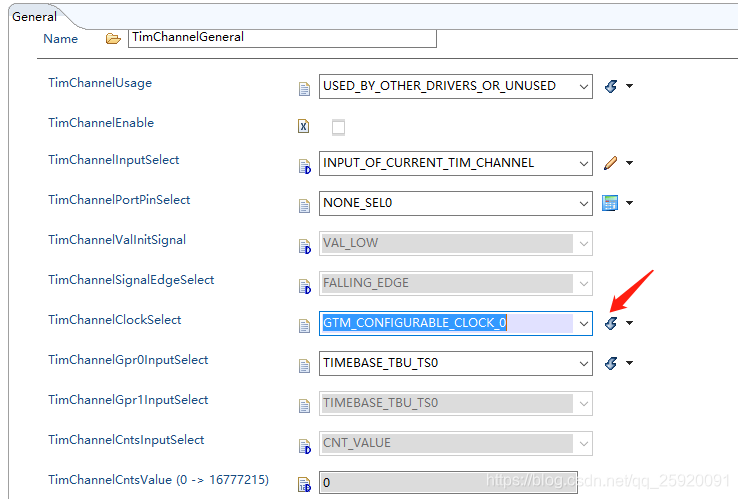Click the TimChannelInputSelect label

(113, 160)
